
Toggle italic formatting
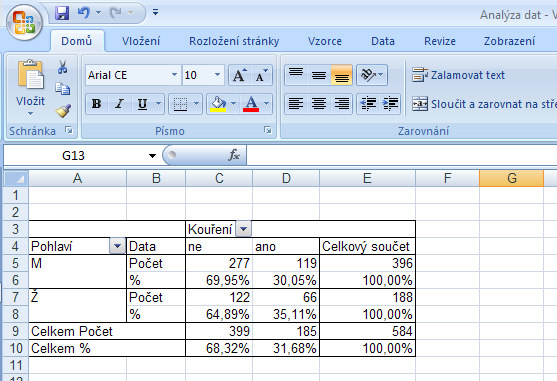pyautogui.click(x=119, y=104)
